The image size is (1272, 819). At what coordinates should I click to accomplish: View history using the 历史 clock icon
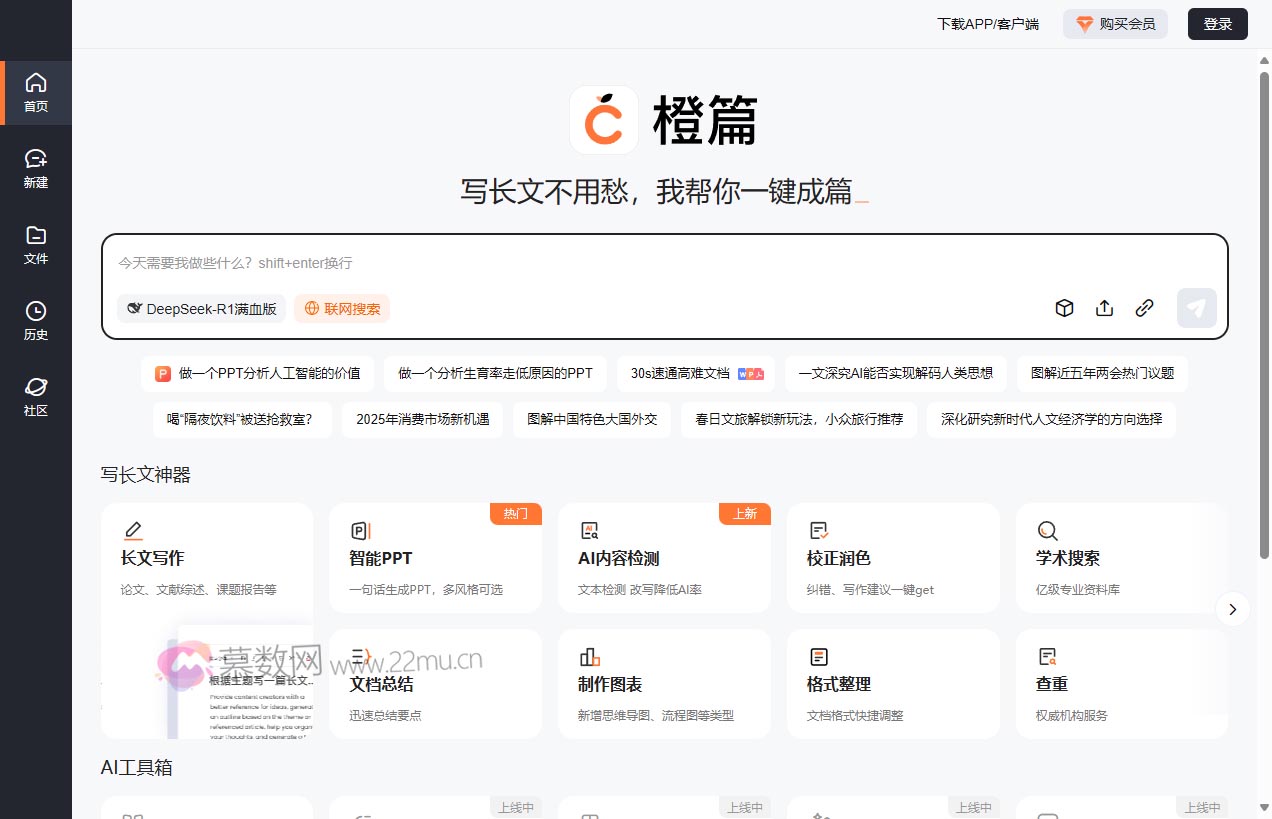coord(36,320)
